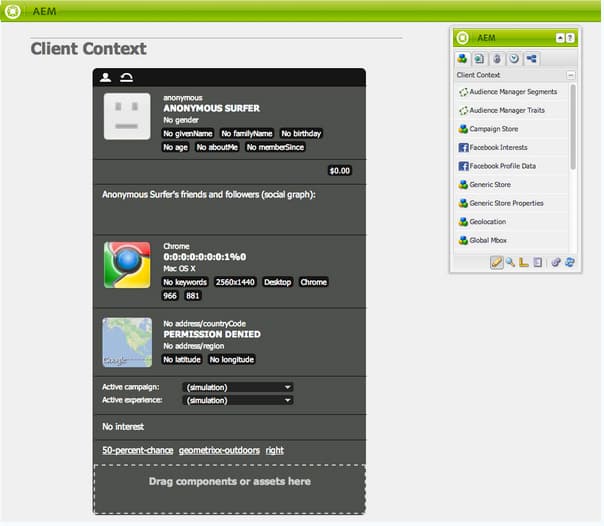This screenshot has width=604, height=526.
Task: Open the Active experience simulation dropdown
Action: 238,400
